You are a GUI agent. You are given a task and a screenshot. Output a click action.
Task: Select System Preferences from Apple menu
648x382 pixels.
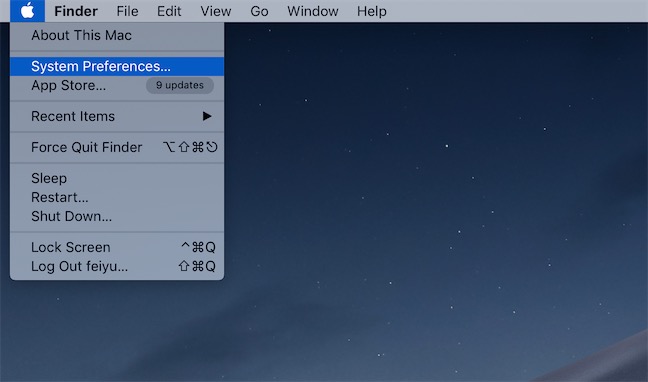117,67
